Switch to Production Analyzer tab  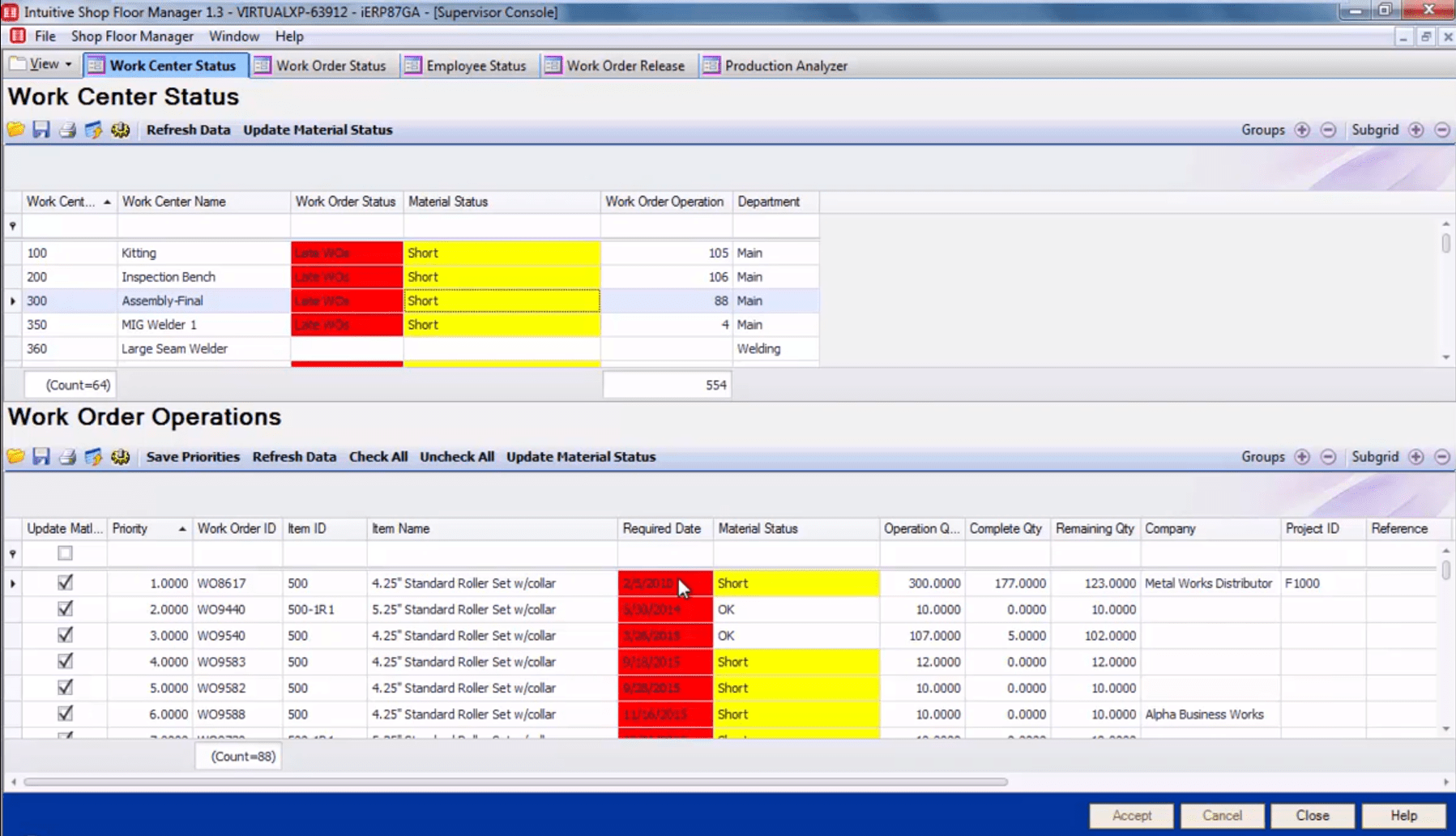[775, 66]
